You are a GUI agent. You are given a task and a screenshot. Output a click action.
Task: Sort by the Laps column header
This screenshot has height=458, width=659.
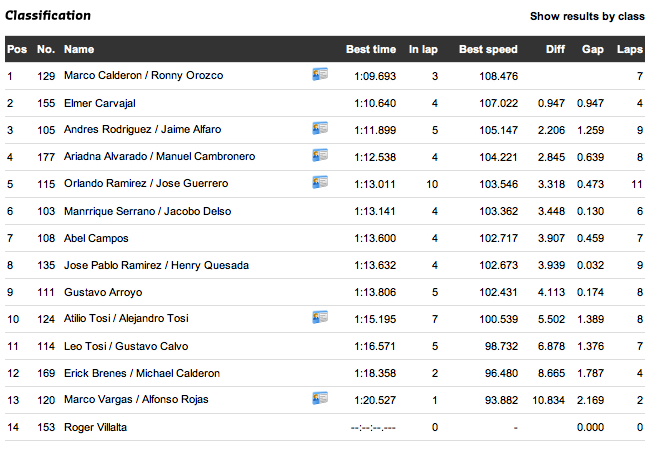click(x=630, y=49)
